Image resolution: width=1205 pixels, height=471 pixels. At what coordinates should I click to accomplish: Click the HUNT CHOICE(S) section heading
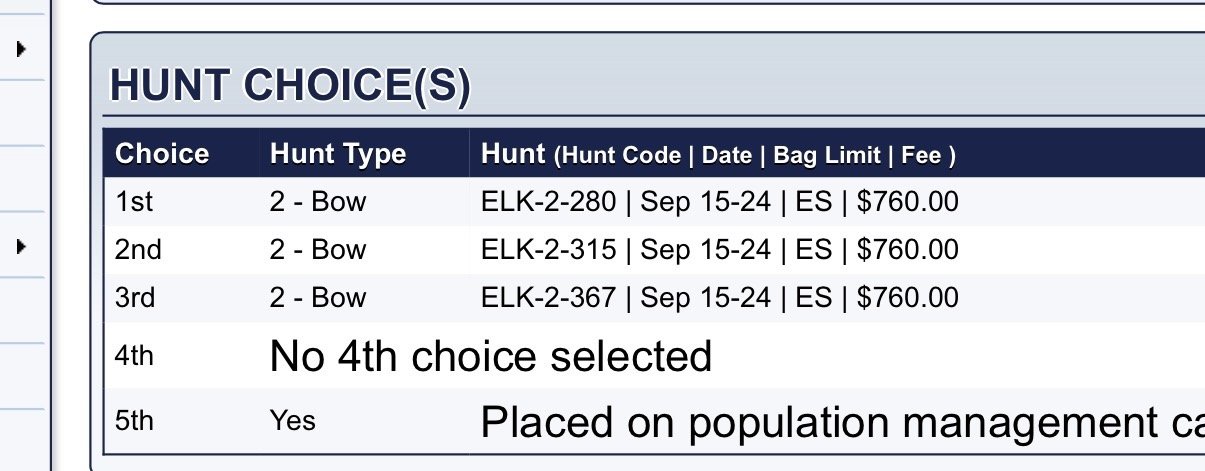pyautogui.click(x=289, y=87)
